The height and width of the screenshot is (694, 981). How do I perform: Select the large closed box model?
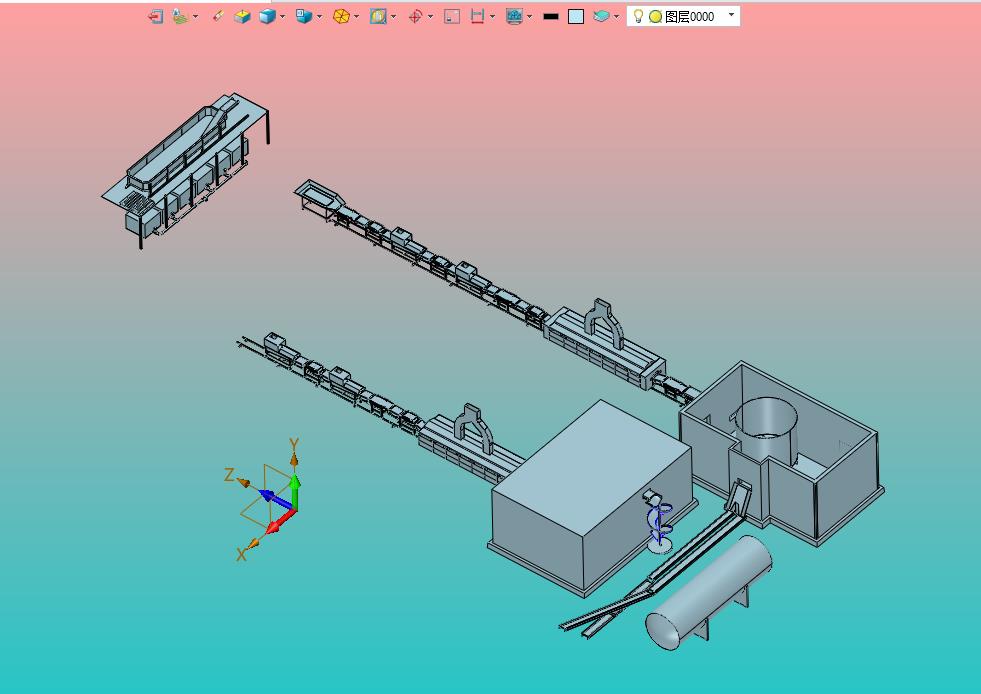click(x=591, y=497)
